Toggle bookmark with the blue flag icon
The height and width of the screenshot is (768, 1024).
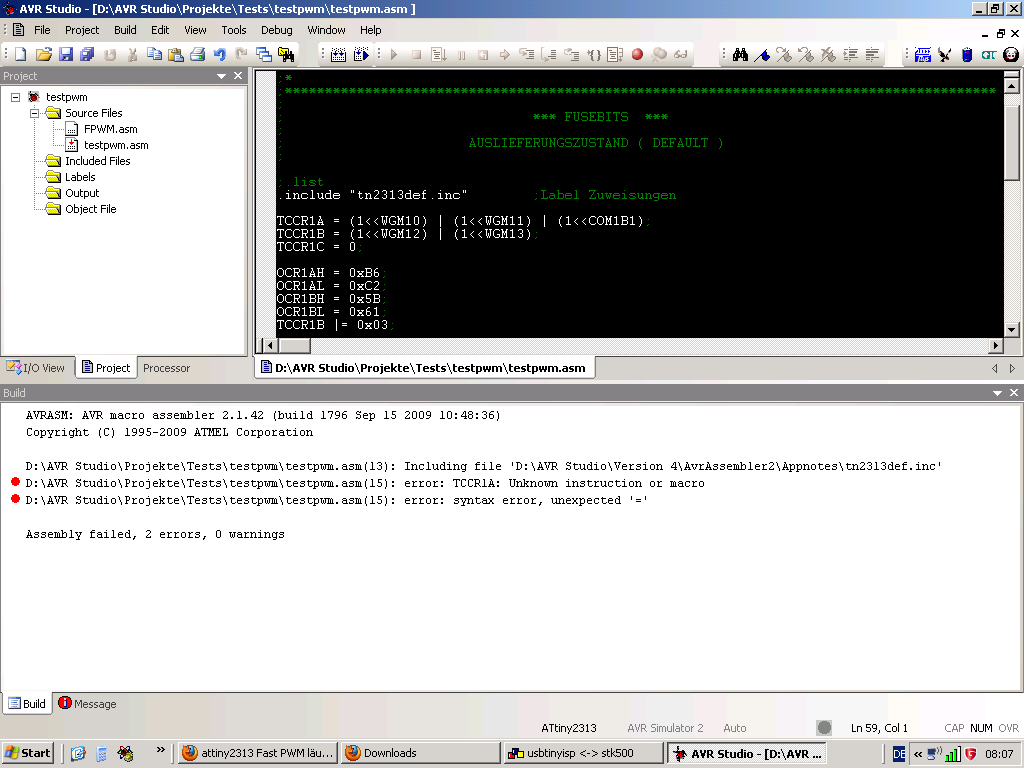[x=762, y=55]
